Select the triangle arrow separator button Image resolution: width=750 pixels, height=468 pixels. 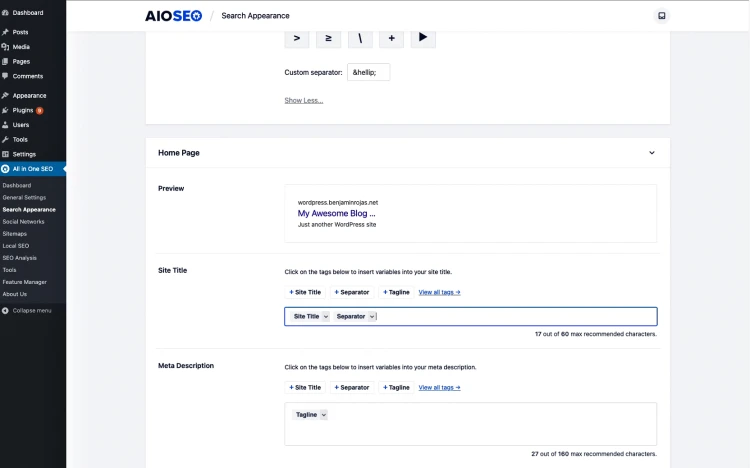click(x=423, y=37)
